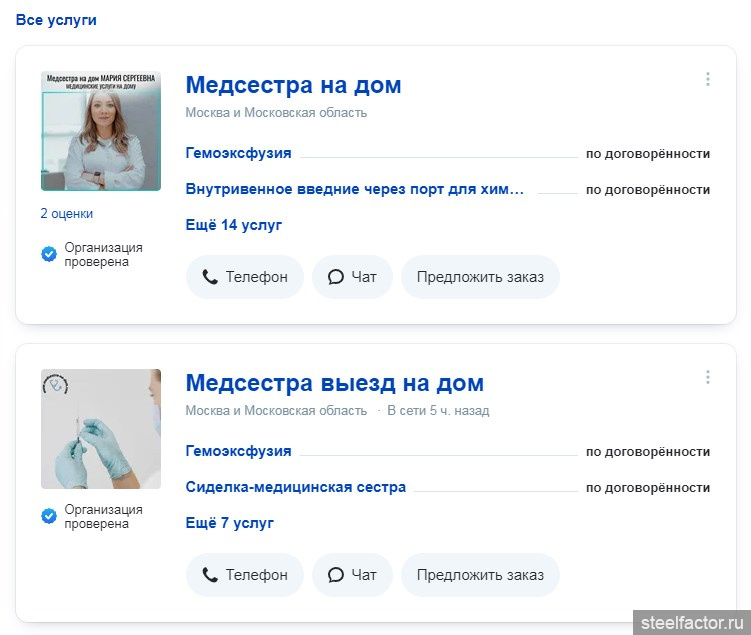The image size is (751, 635).
Task: Click Телефон button on Медсестра выезд на дом card
Action: (x=245, y=575)
